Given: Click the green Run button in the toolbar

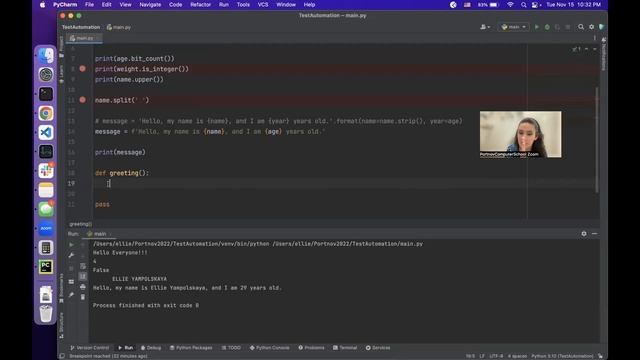Looking at the screenshot, I should point(537,27).
